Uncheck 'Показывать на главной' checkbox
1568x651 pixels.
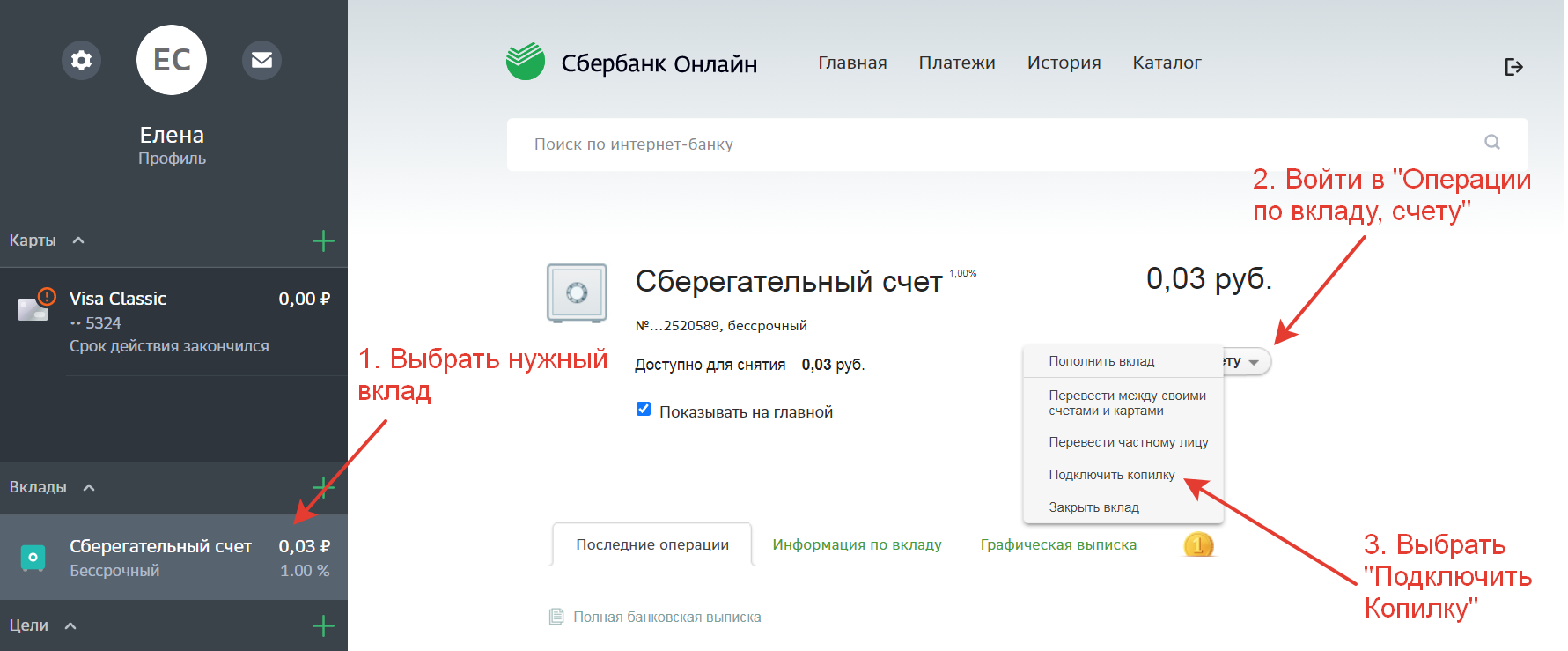coord(644,409)
